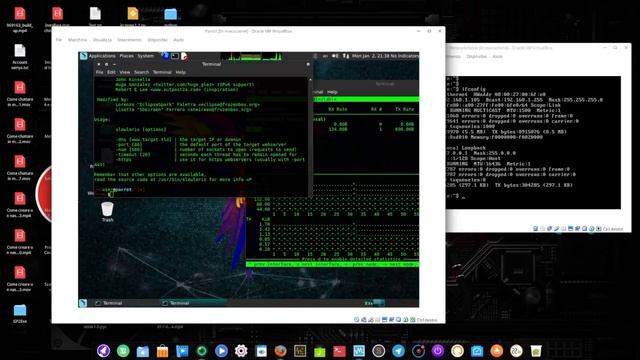640x360 pixels.
Task: Launch the blue browser icon in Parrot panel
Action: tap(166, 56)
